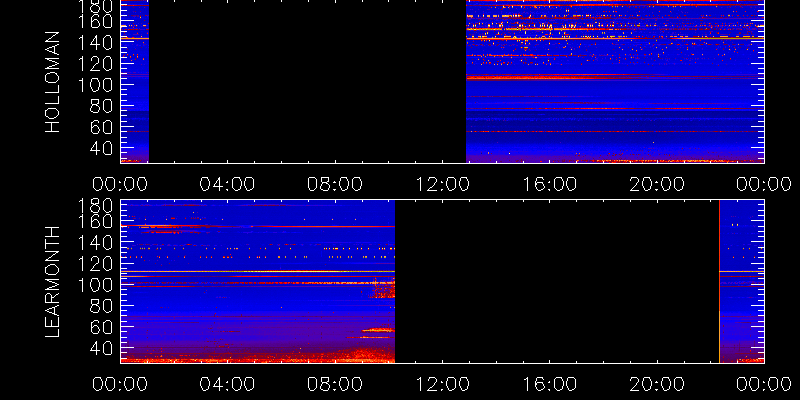
Task: Click 08:00 under the Holloman spectrogram
Action: (335, 184)
